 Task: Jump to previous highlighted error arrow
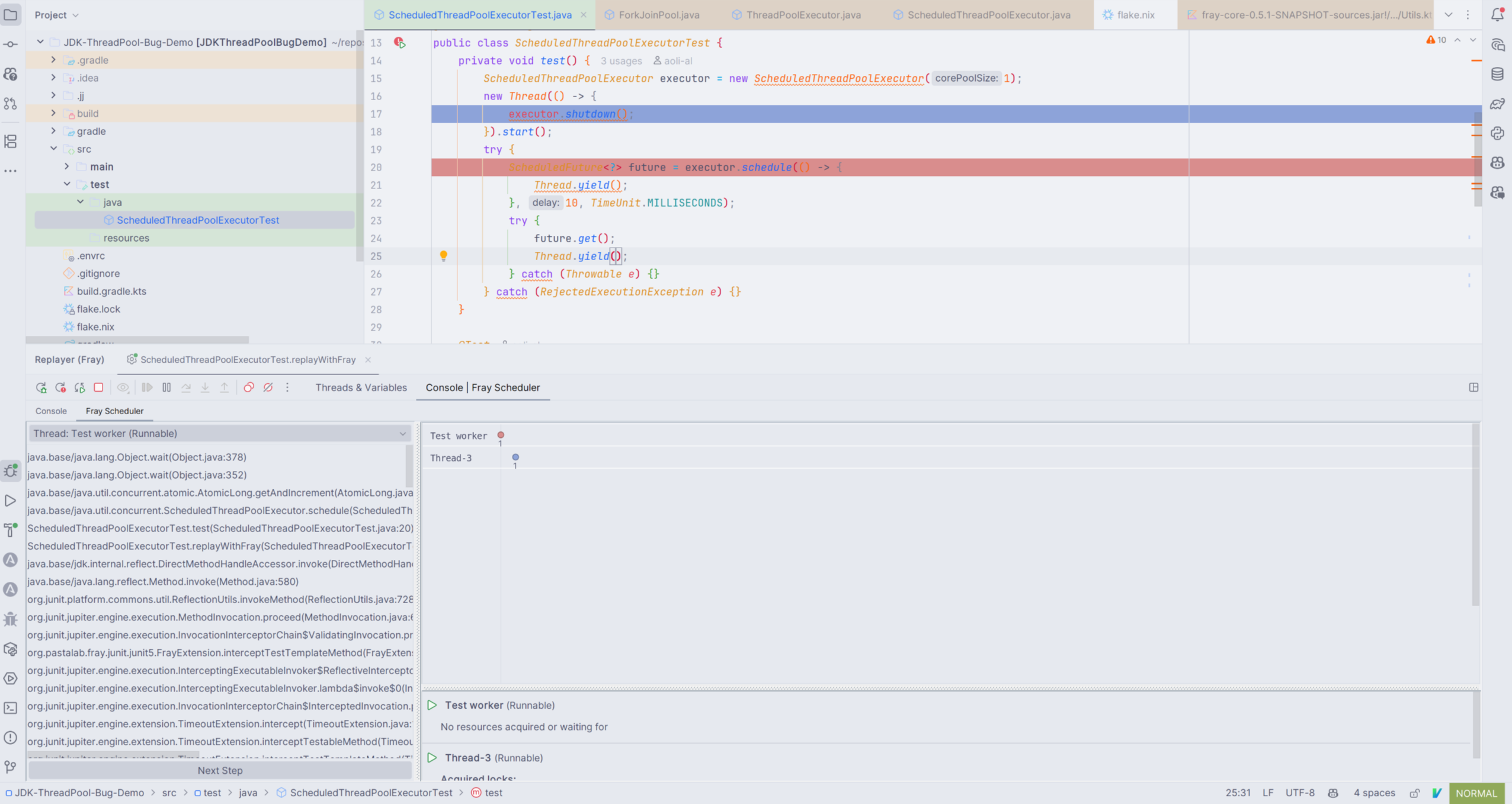click(1457, 40)
